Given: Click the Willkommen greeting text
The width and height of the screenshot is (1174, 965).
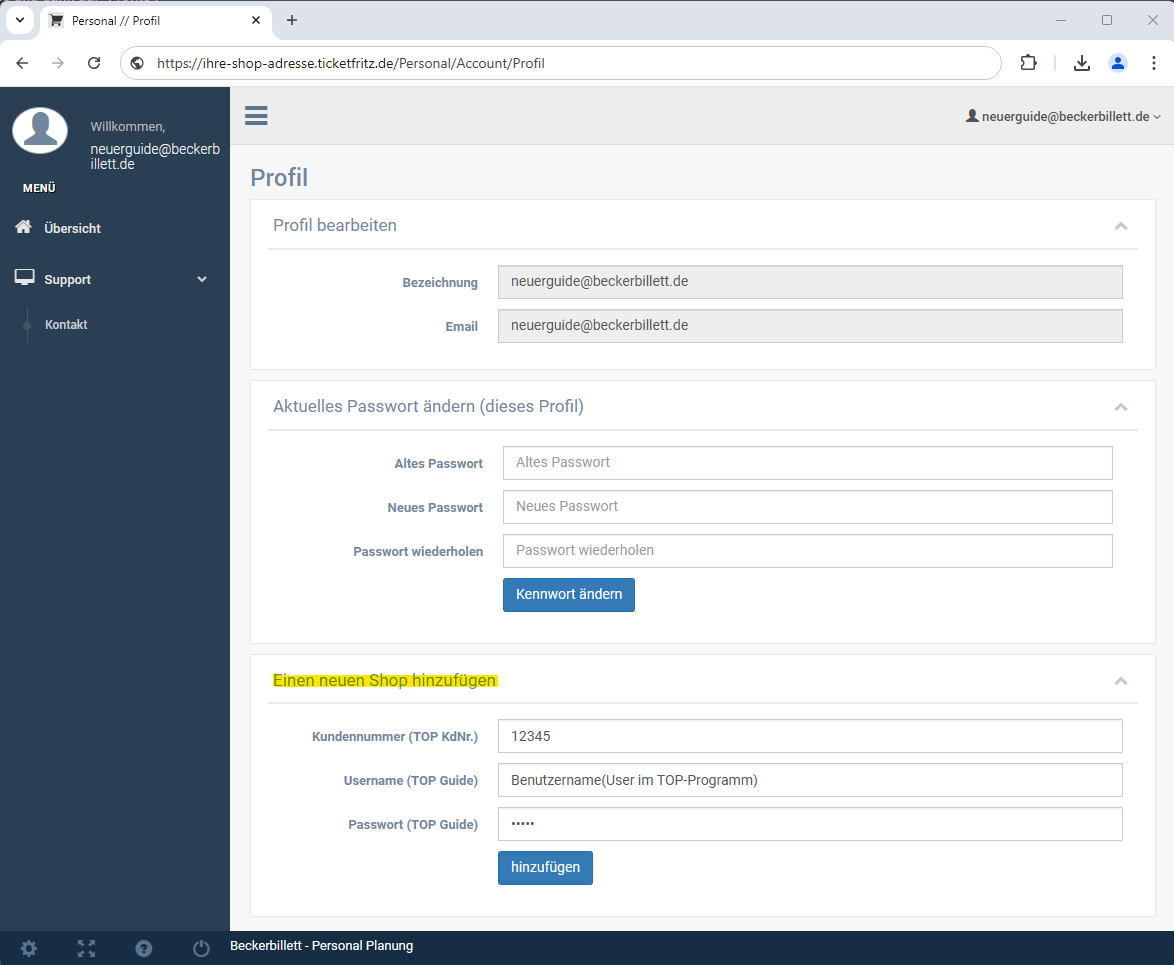Looking at the screenshot, I should click(128, 127).
